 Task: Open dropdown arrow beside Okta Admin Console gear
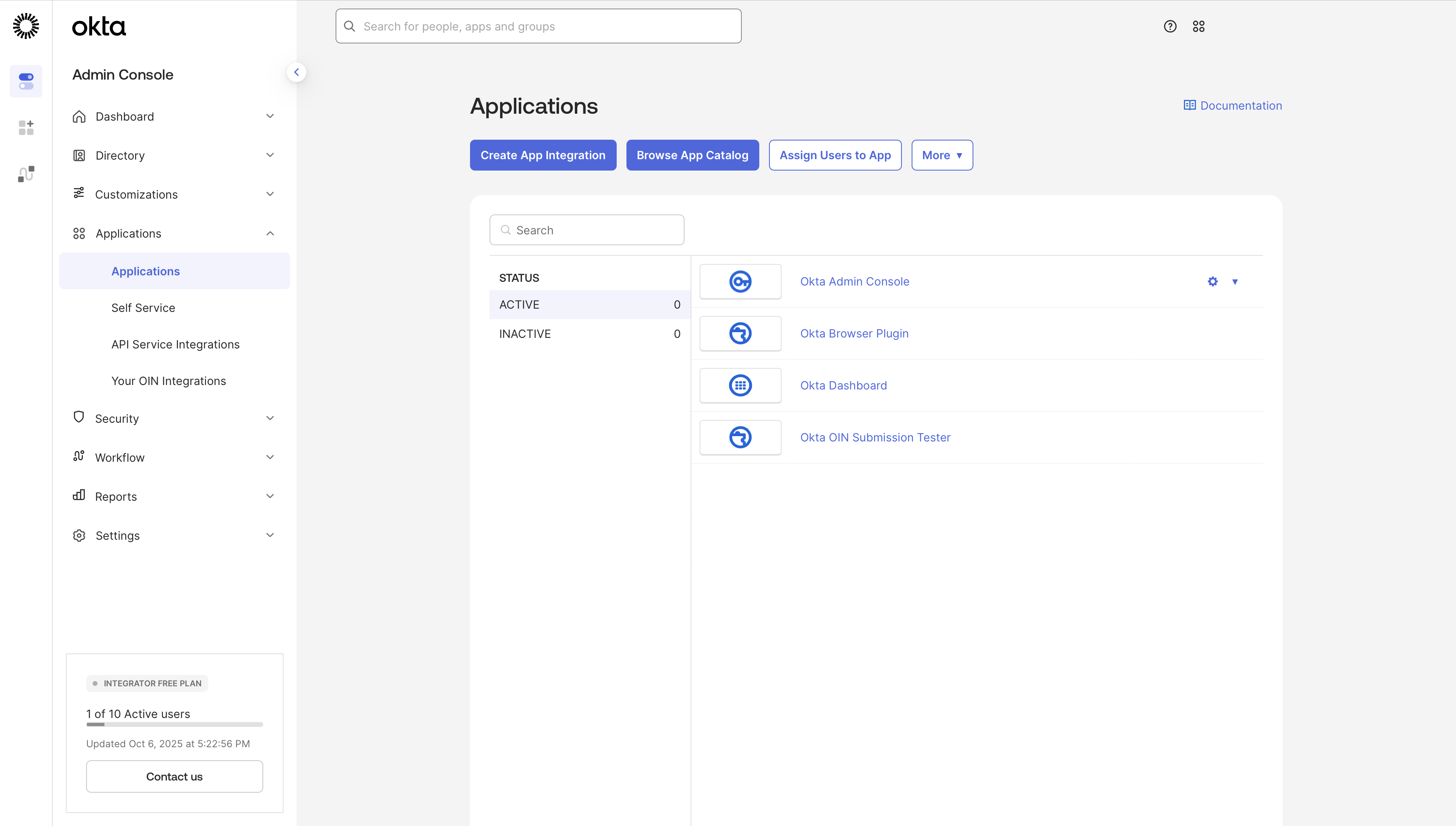click(x=1235, y=281)
